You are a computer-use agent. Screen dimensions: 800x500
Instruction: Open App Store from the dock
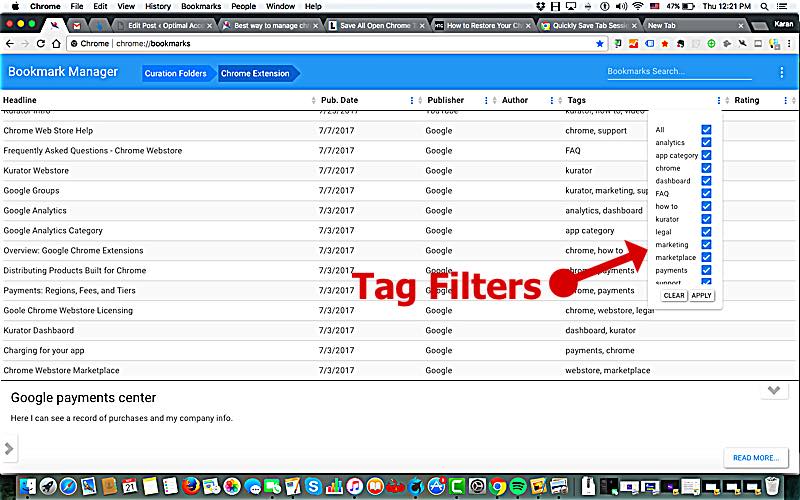436,486
